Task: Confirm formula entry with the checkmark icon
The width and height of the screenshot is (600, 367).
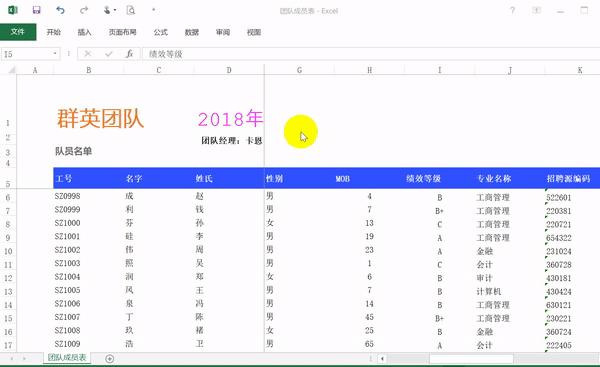Action: (x=109, y=54)
